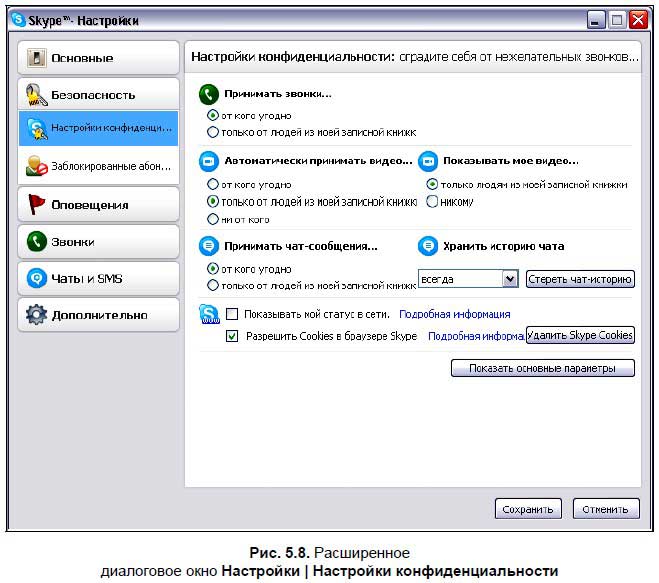Screen dimensions: 659x583
Task: Click the gear icon next to Дополнительно
Action: tap(37, 315)
